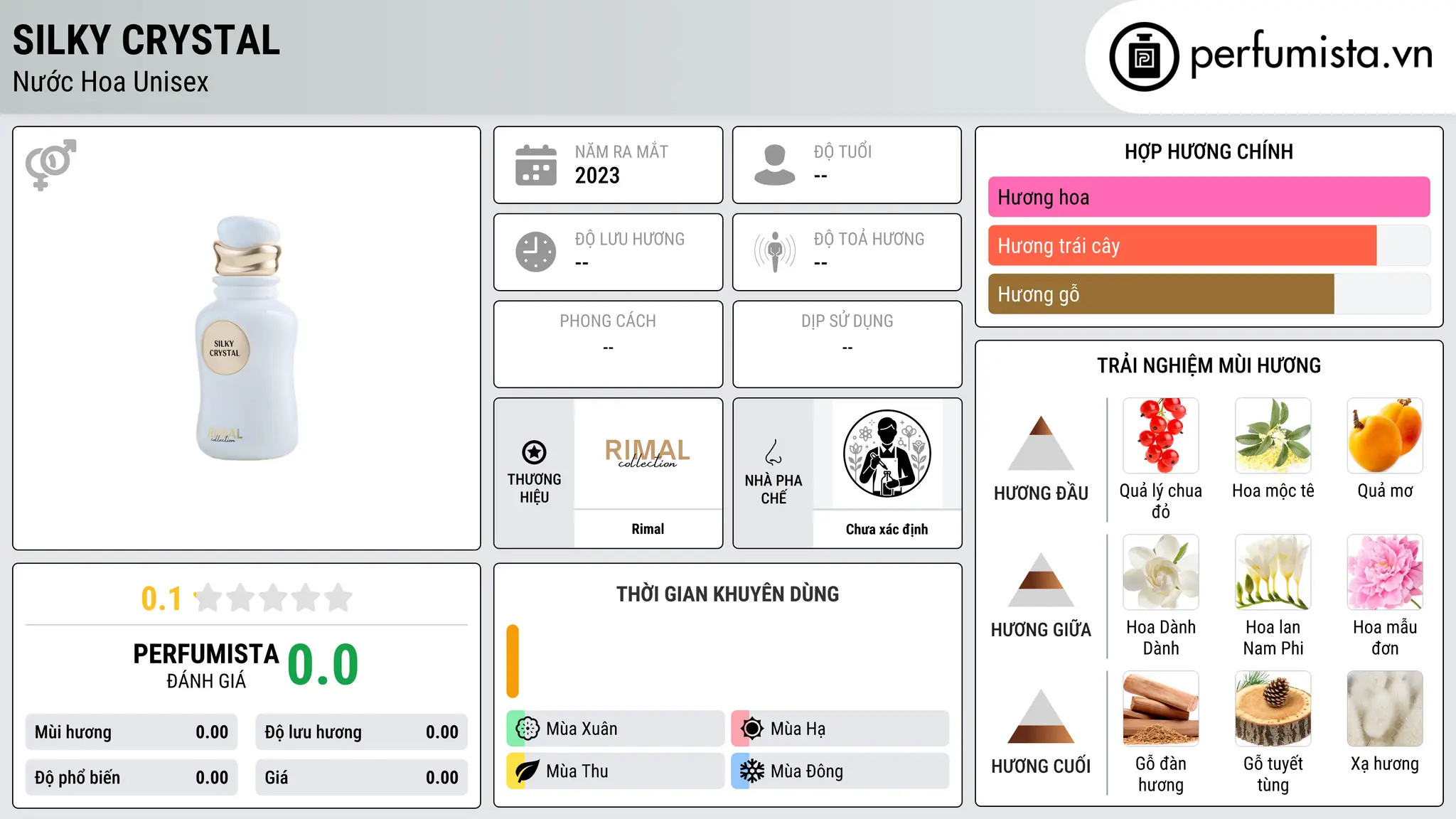The width and height of the screenshot is (1456, 819).
Task: Click the clock icon beside Độ lưu hương
Action: point(536,252)
